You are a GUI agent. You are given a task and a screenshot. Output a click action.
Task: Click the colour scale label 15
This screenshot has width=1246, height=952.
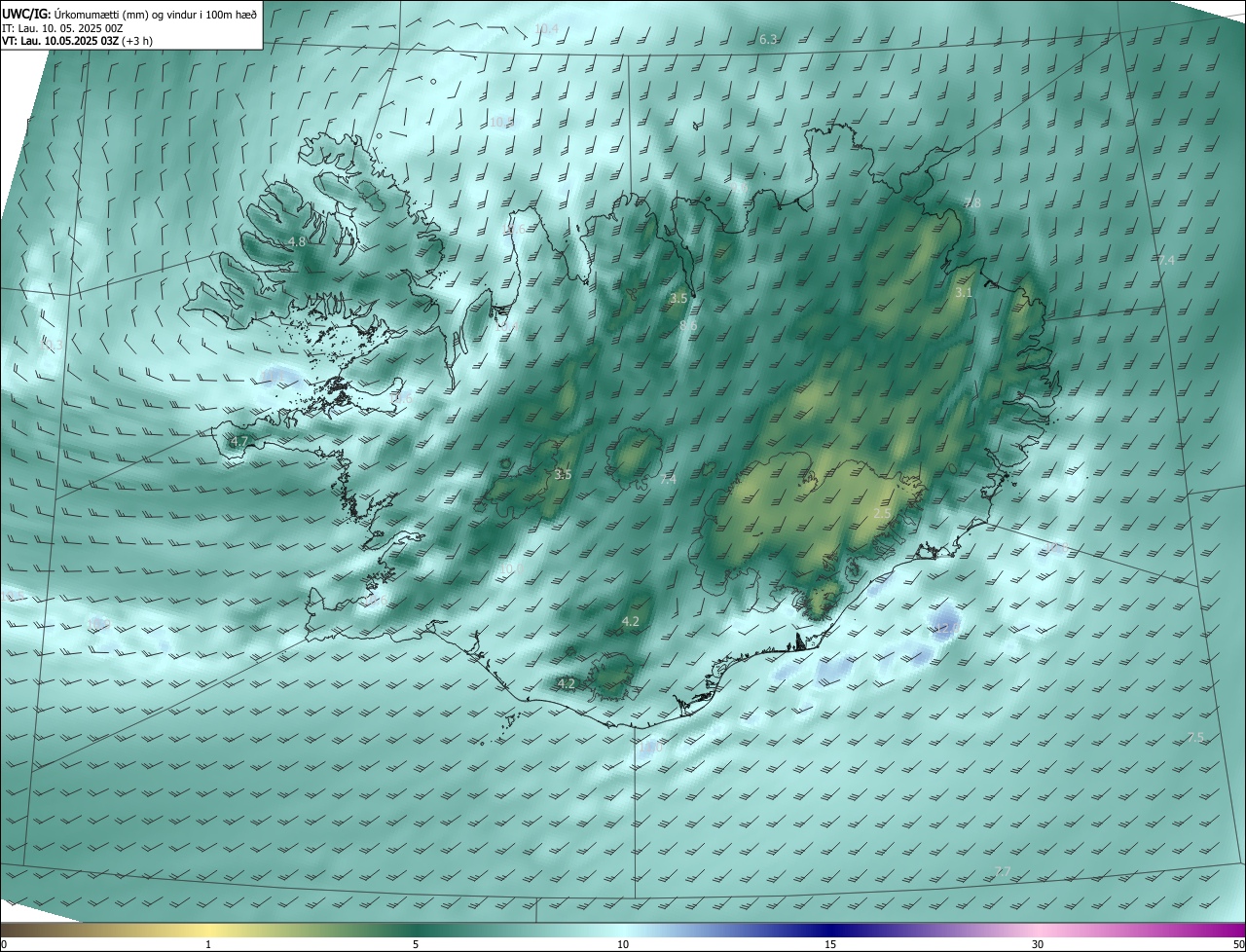pos(830,944)
